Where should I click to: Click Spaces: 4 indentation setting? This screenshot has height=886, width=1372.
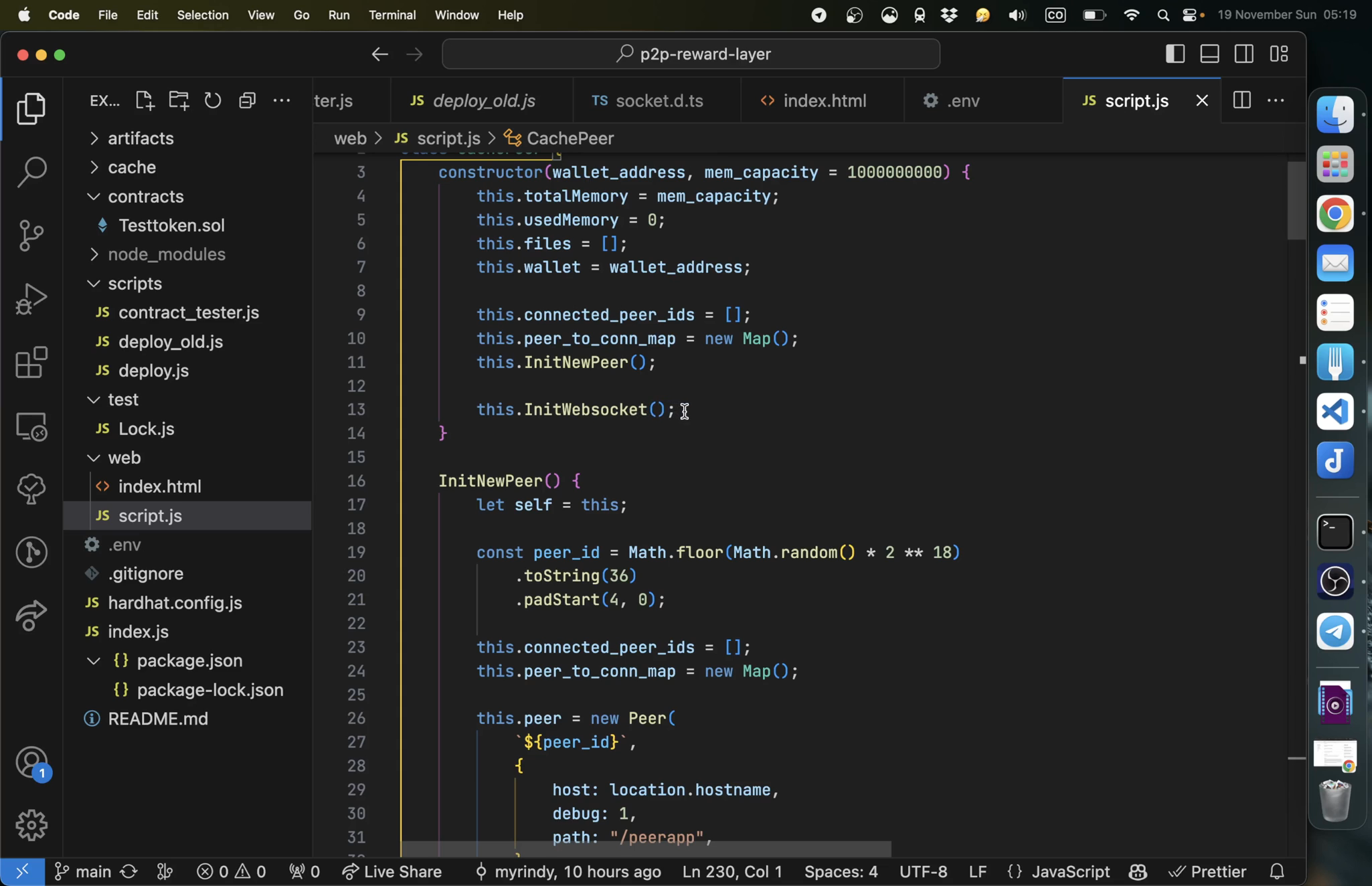point(841,871)
